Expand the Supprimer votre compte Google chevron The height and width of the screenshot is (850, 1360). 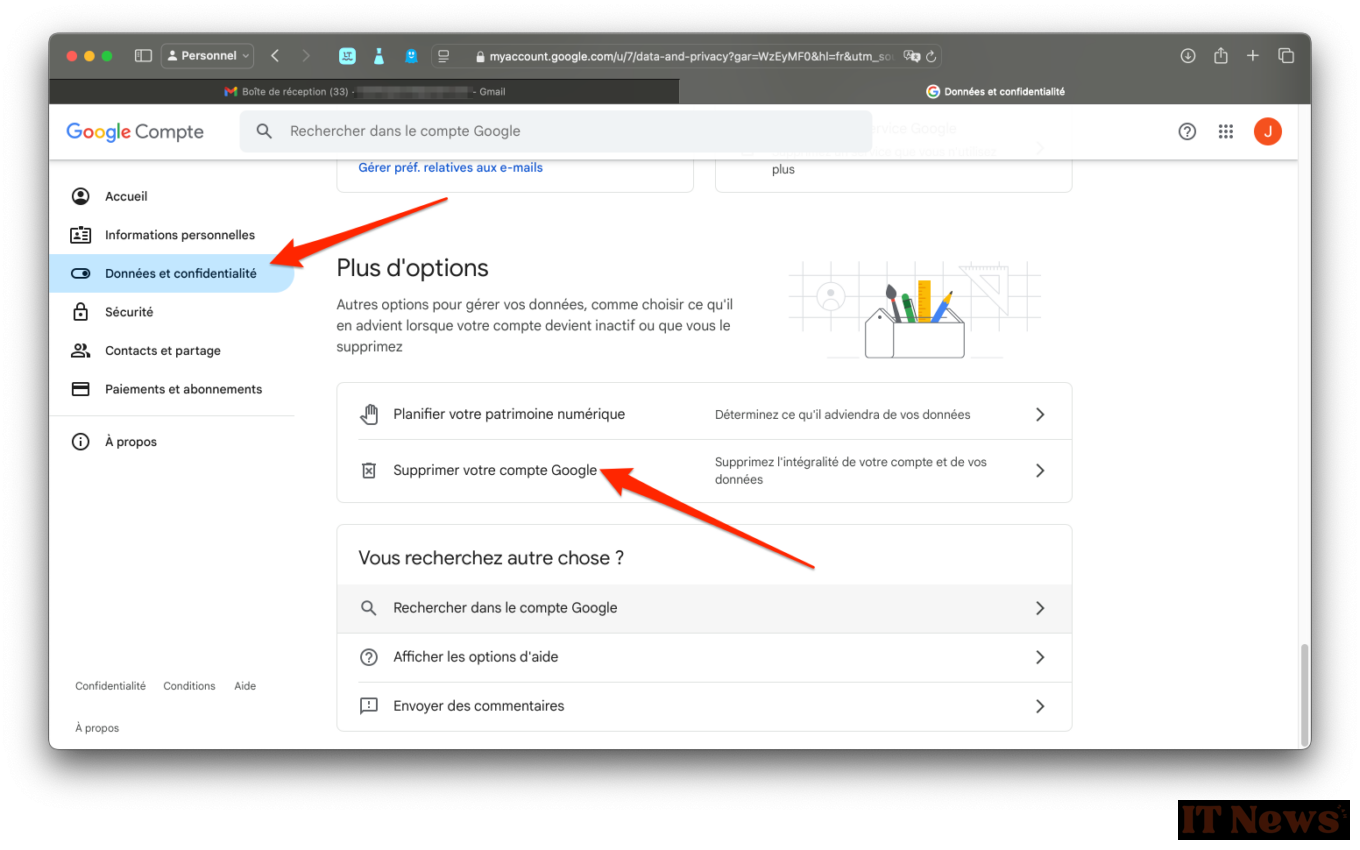click(x=1040, y=471)
